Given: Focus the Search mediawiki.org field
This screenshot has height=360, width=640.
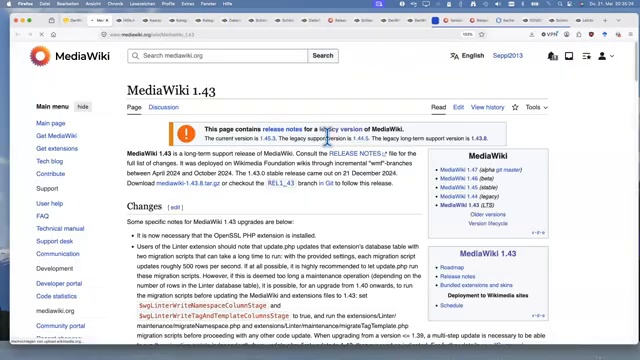Looking at the screenshot, I should point(218,56).
